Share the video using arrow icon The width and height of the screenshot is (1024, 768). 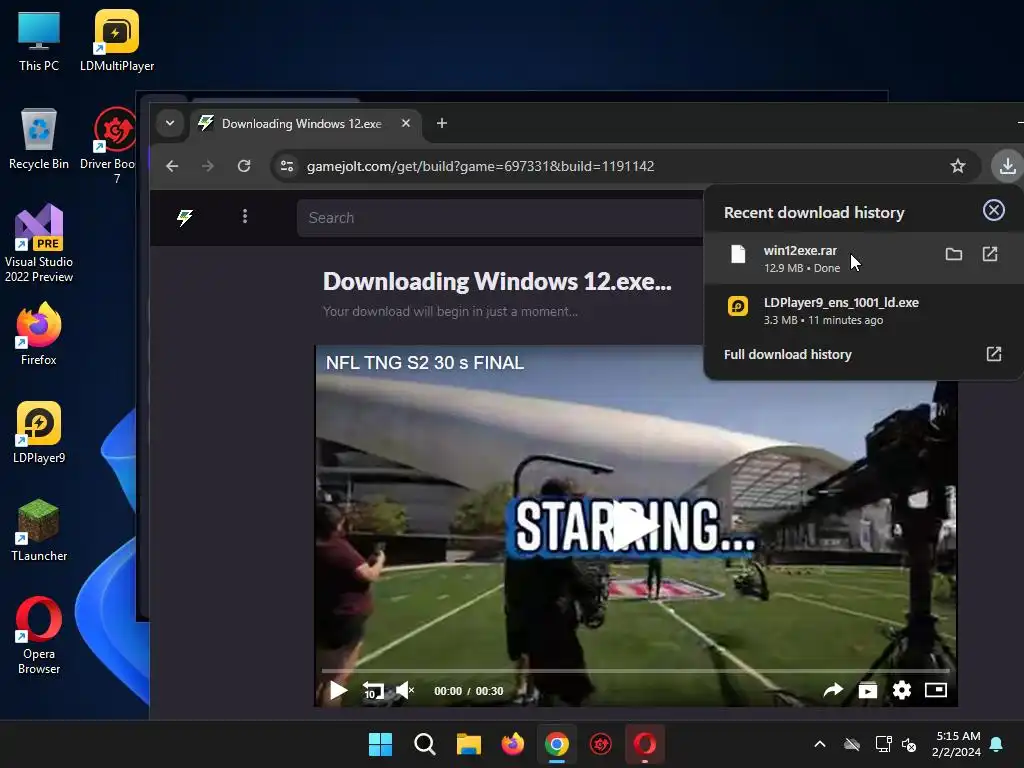click(x=833, y=690)
